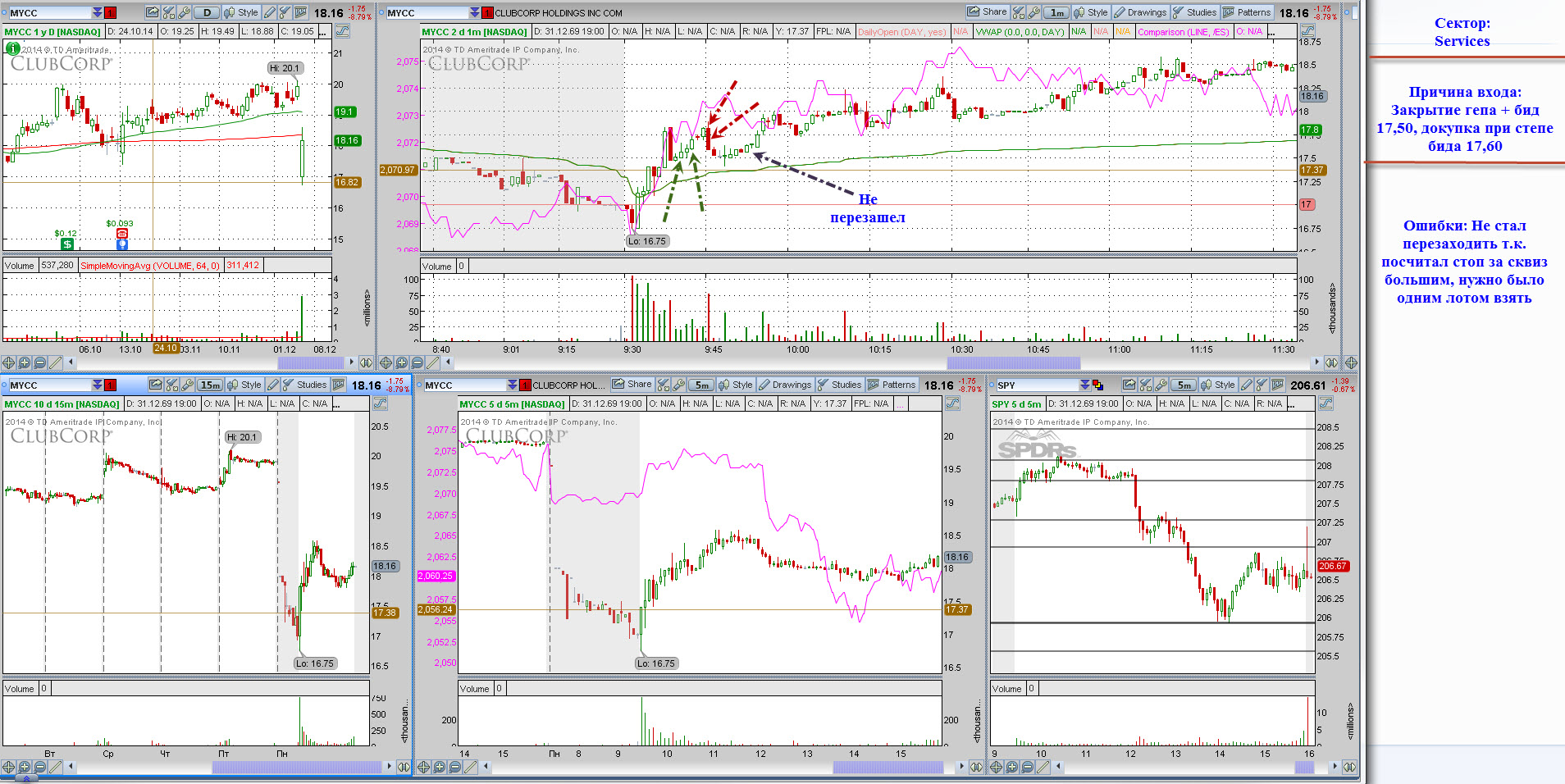The height and width of the screenshot is (784, 1565).
Task: Open Studies button in the 15m chart
Action: click(304, 385)
